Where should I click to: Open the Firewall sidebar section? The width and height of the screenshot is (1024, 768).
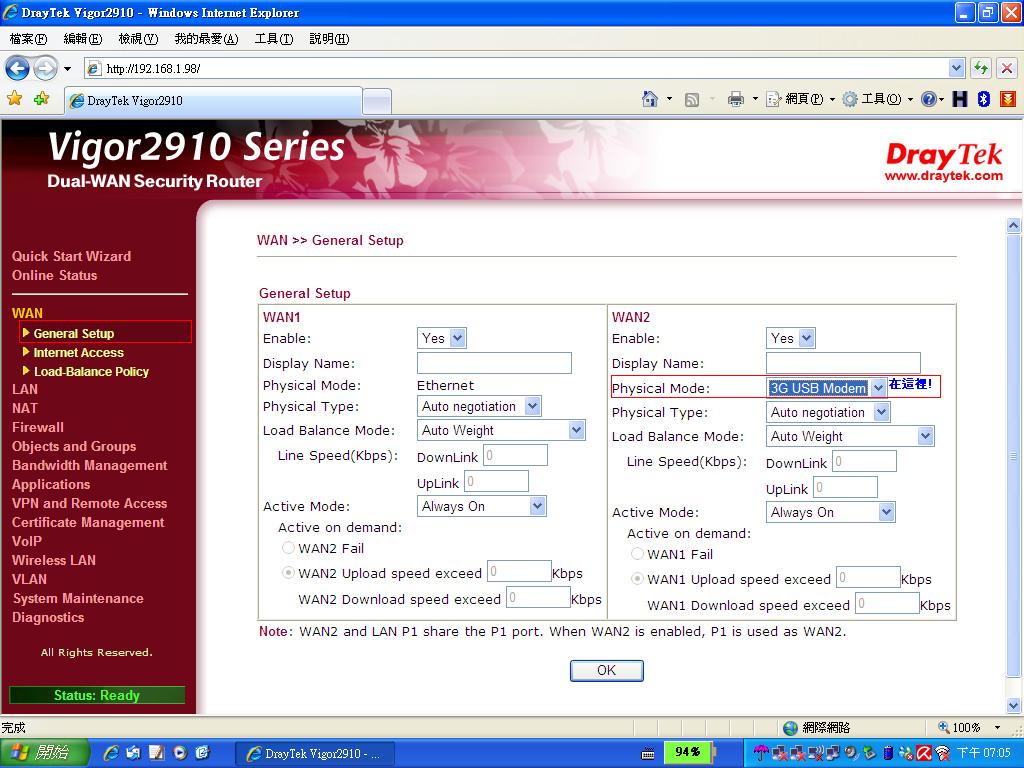coord(38,427)
